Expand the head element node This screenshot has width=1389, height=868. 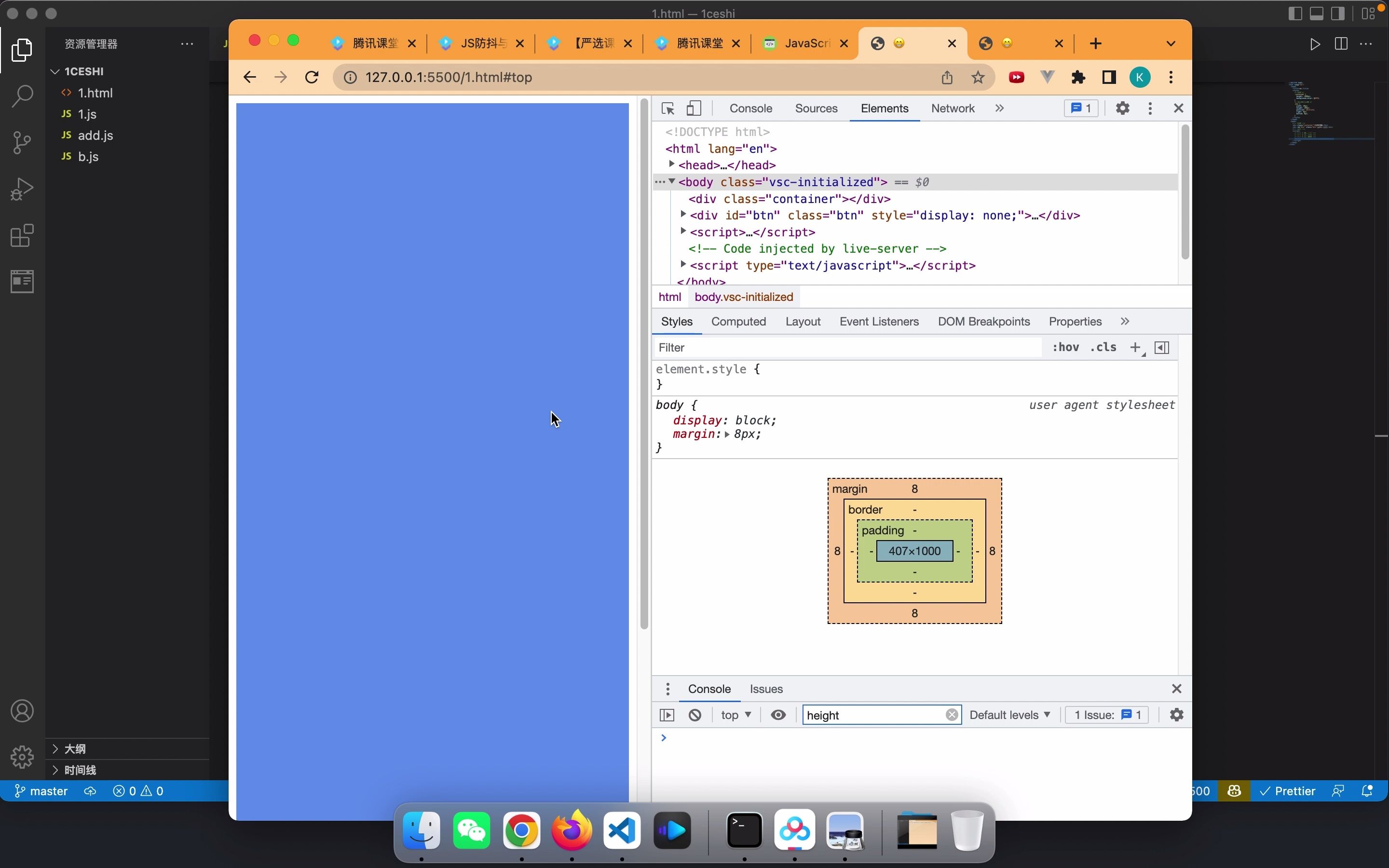pyautogui.click(x=671, y=165)
